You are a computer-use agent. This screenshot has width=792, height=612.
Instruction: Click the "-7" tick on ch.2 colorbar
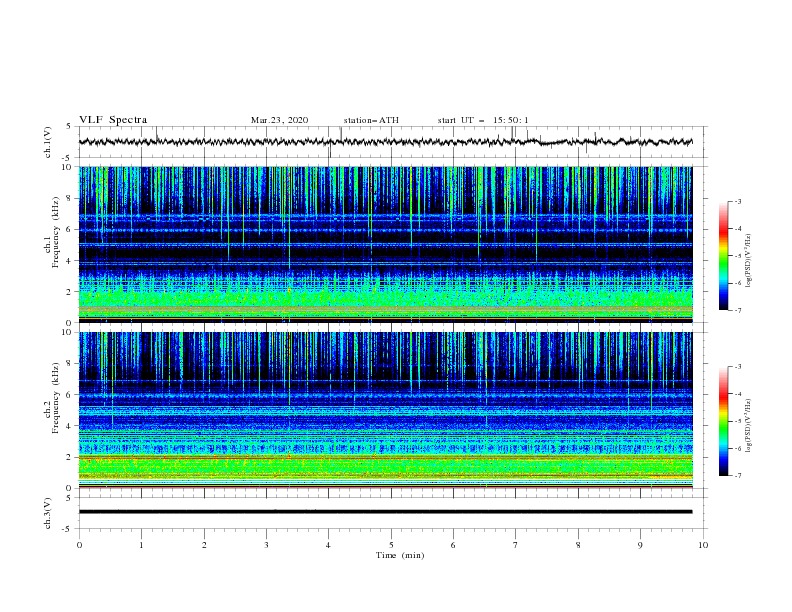pyautogui.click(x=737, y=475)
